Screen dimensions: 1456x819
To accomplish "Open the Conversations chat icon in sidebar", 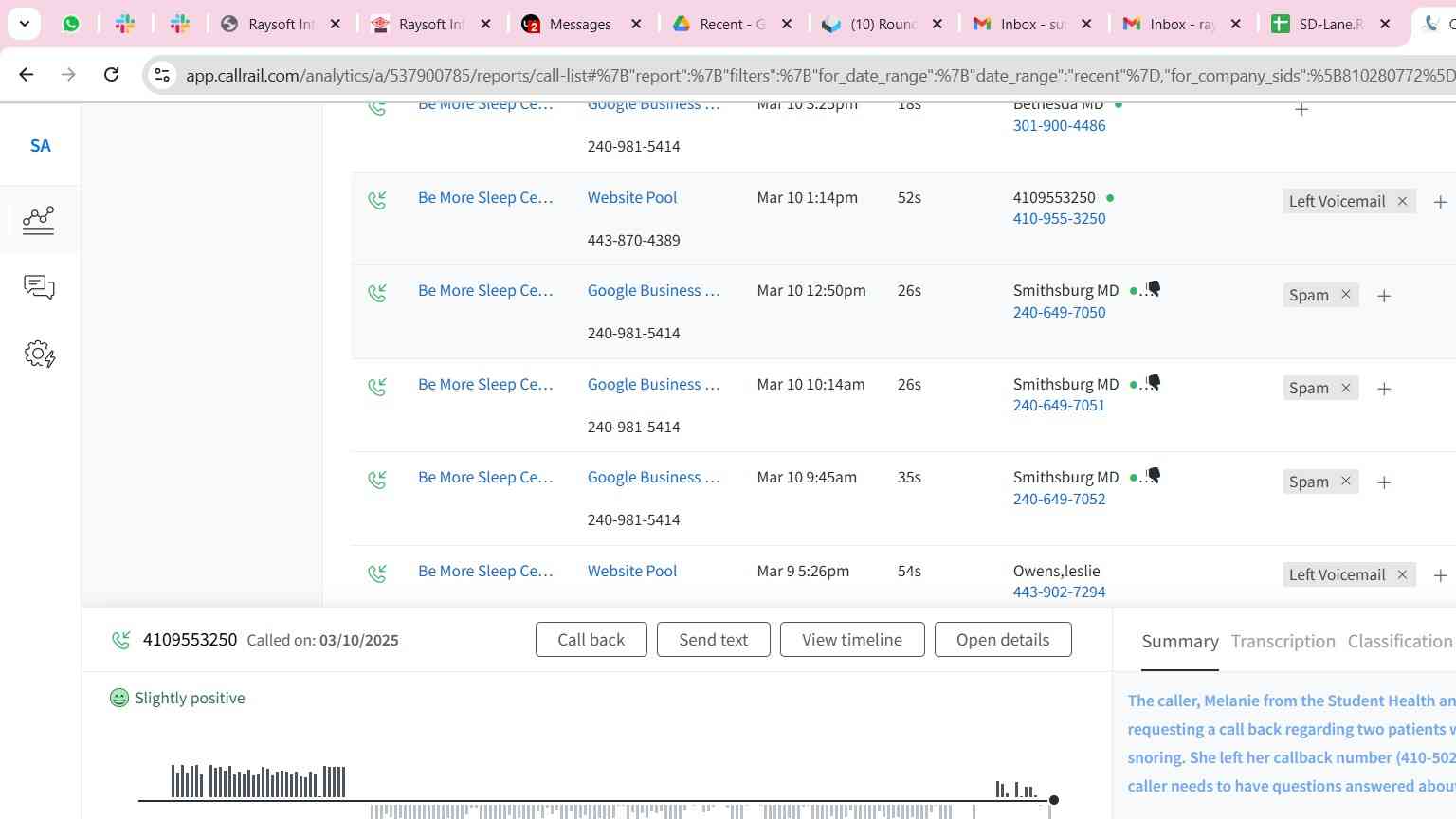I will pyautogui.click(x=39, y=287).
